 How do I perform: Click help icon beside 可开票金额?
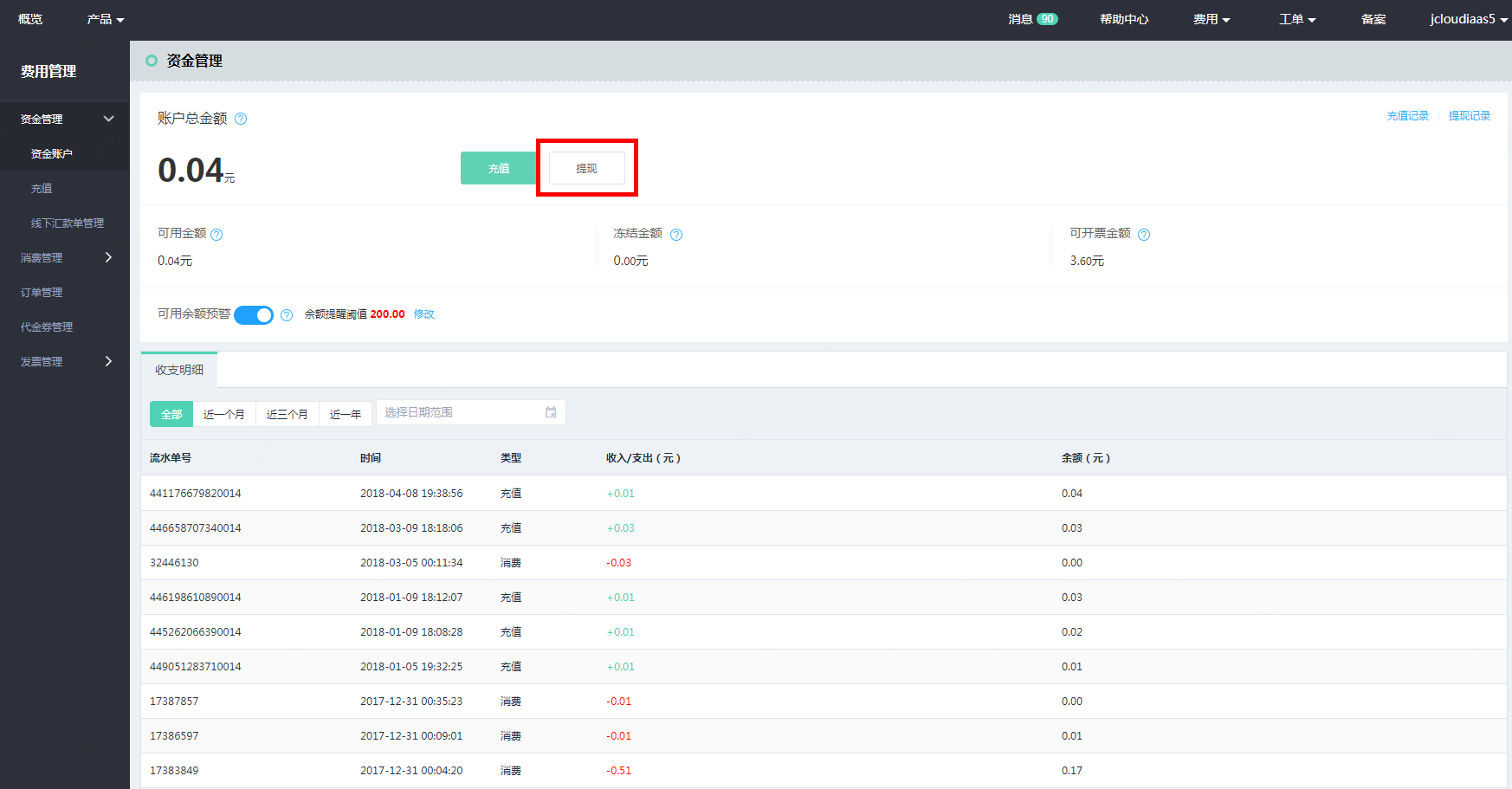click(x=1143, y=235)
